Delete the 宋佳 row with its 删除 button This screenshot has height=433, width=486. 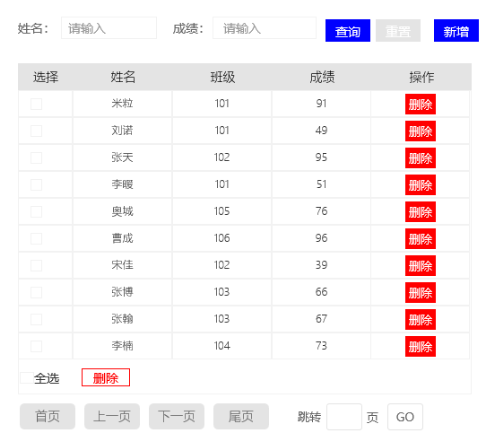coord(420,266)
